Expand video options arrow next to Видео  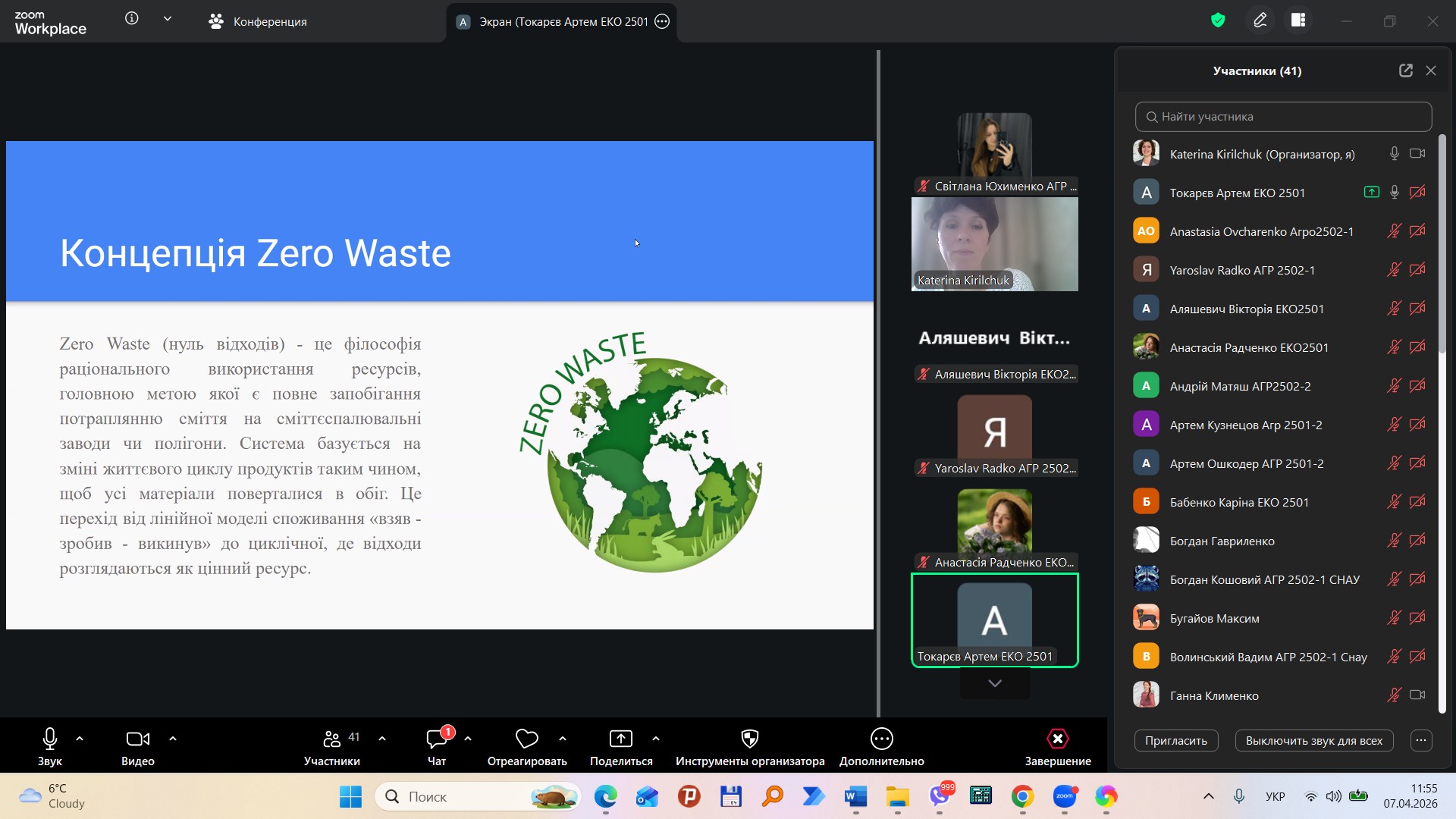tap(173, 739)
